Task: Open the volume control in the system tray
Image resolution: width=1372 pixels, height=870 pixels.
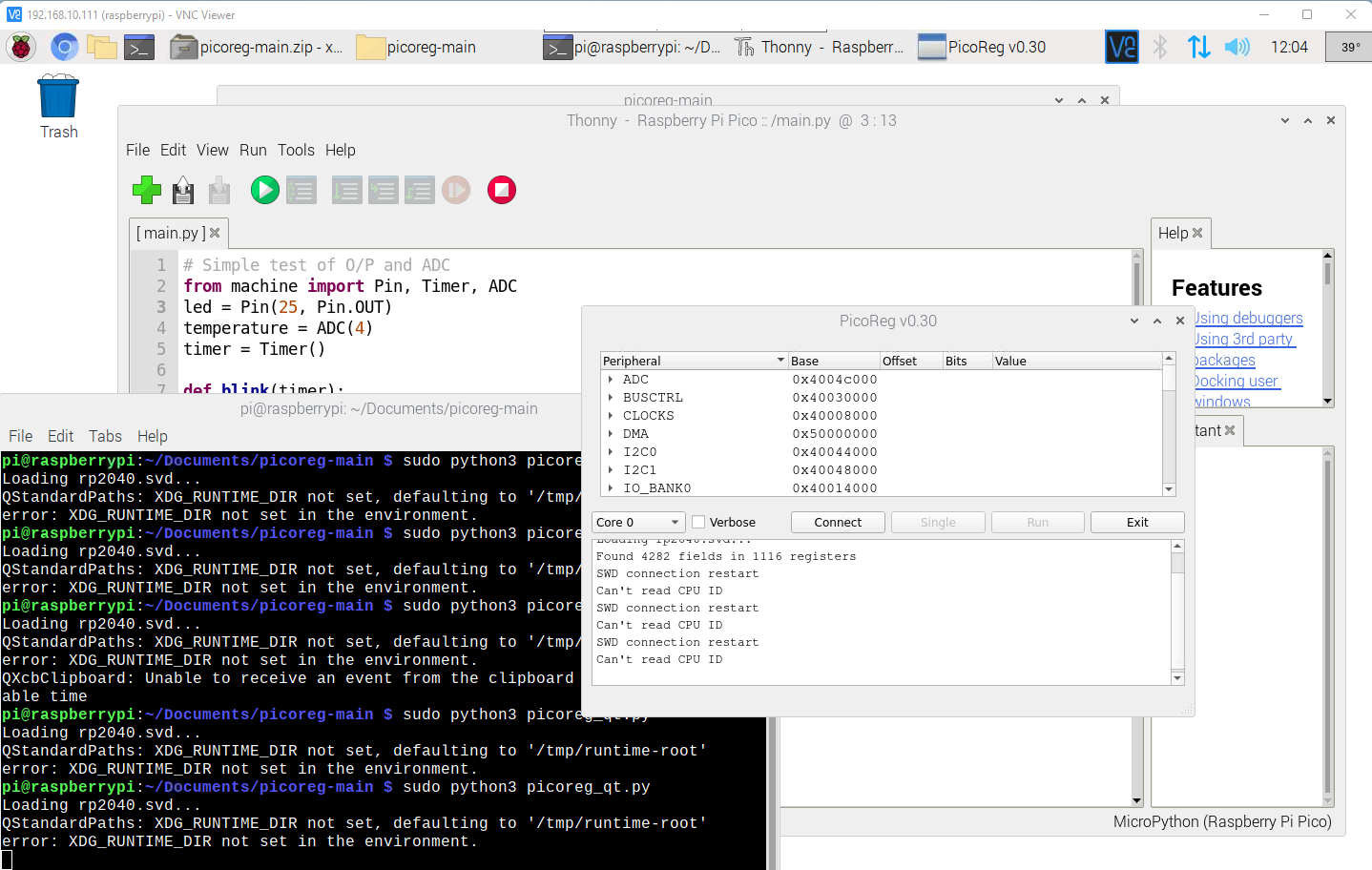Action: [x=1237, y=46]
